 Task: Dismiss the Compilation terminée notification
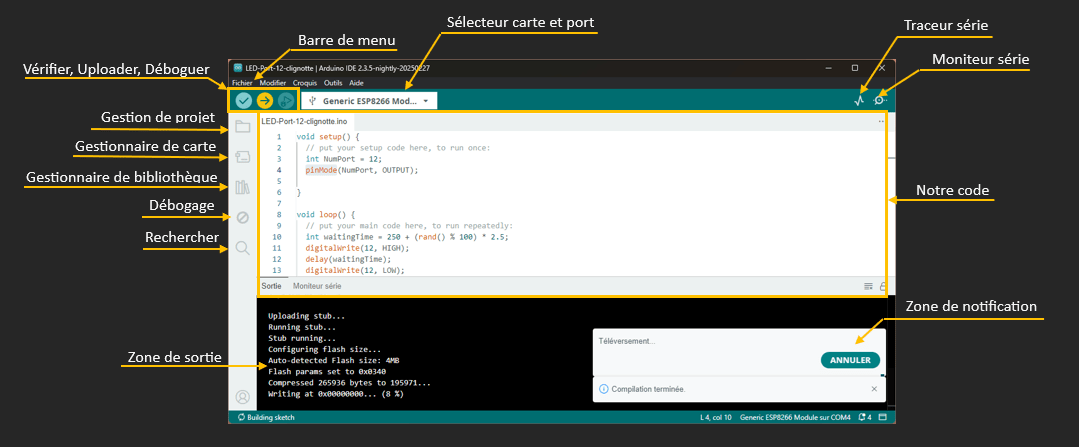click(x=874, y=389)
